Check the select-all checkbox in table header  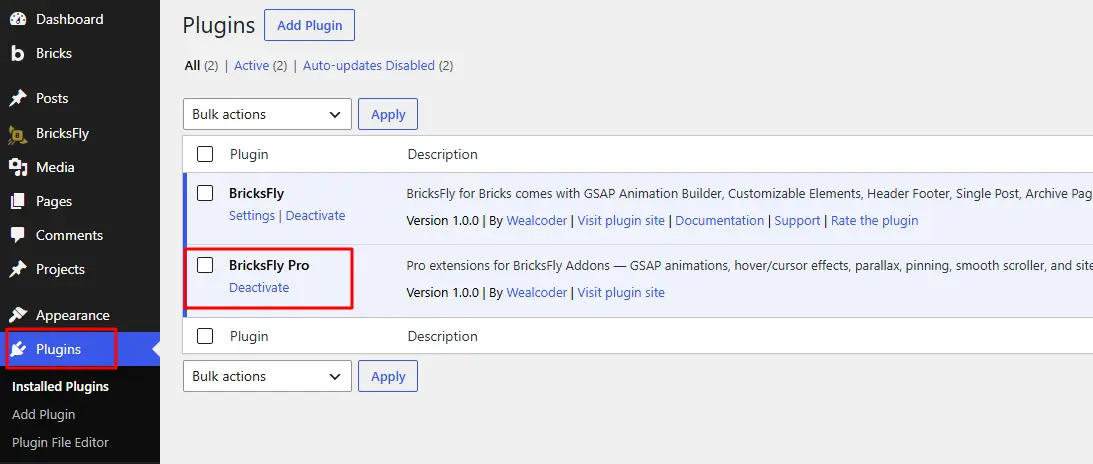pos(205,154)
